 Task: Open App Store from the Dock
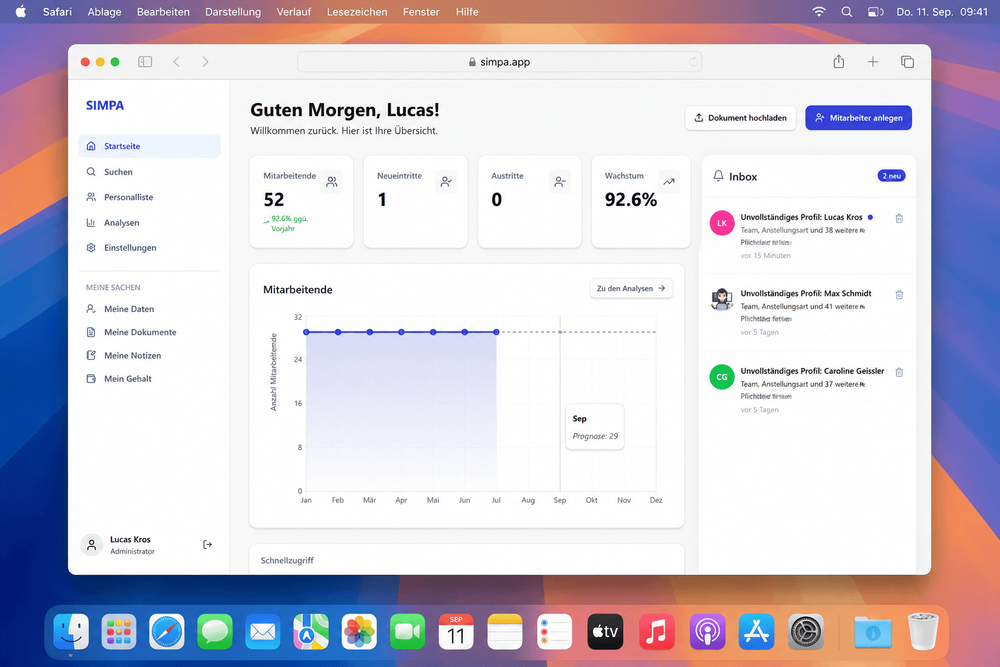[x=756, y=632]
